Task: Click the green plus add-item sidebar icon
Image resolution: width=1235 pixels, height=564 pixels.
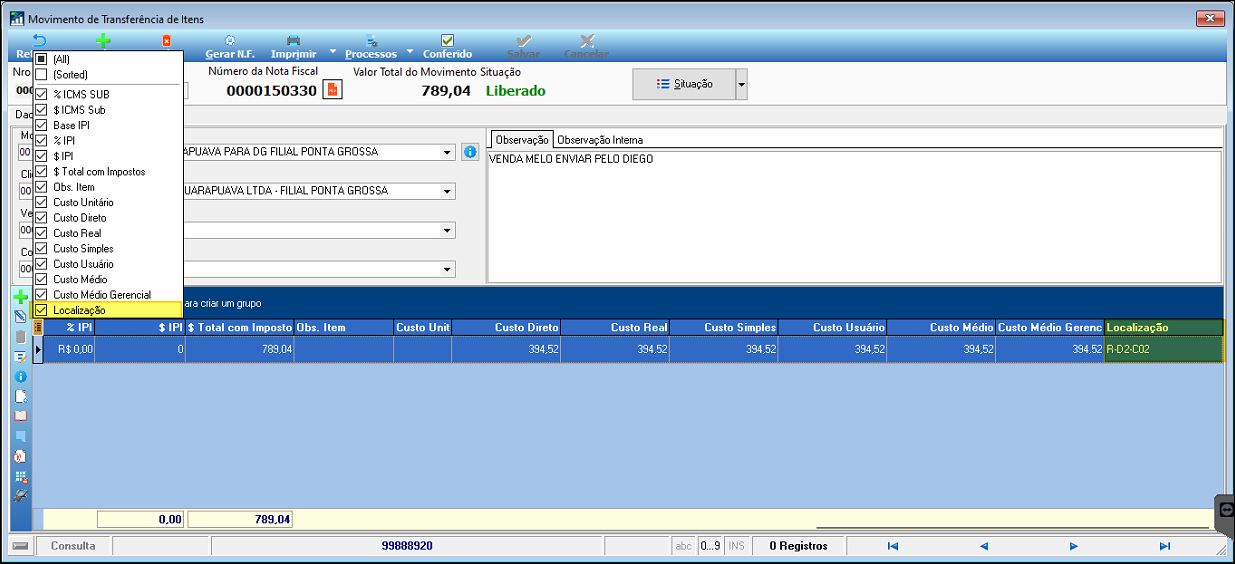Action: [x=20, y=297]
